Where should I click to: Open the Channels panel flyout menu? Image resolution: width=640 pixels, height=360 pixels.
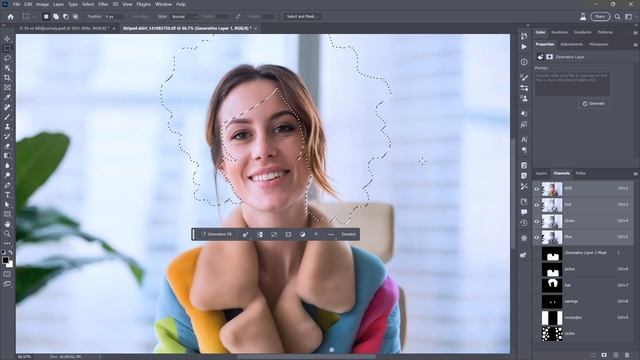635,173
